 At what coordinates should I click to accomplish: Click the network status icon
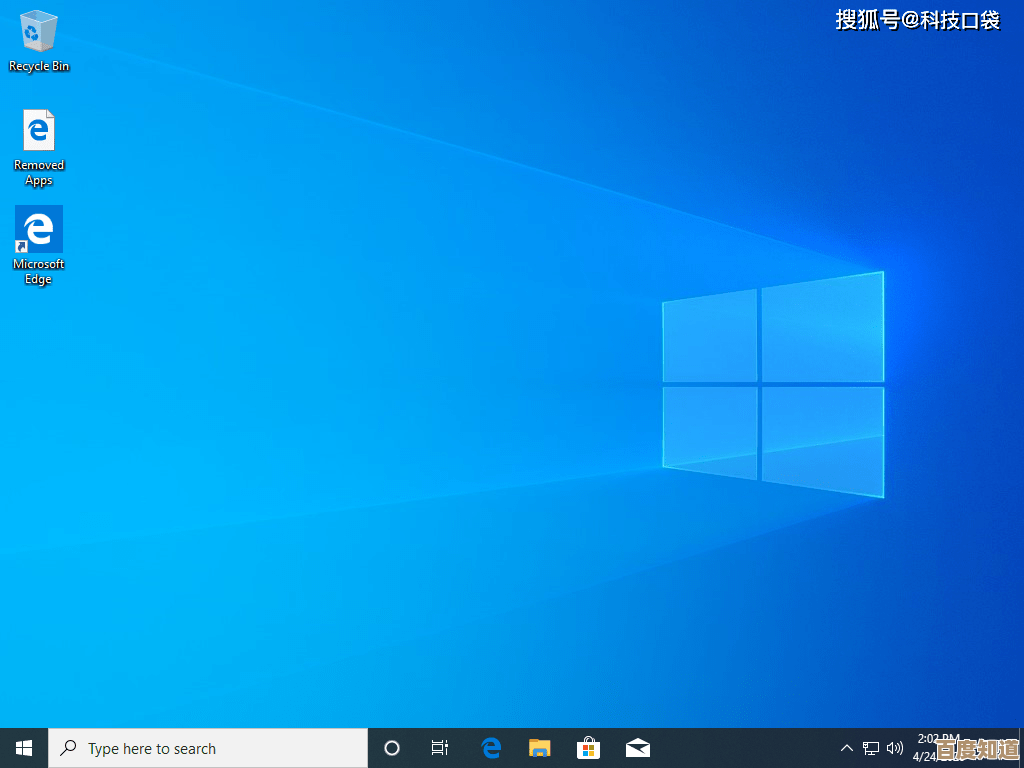871,748
